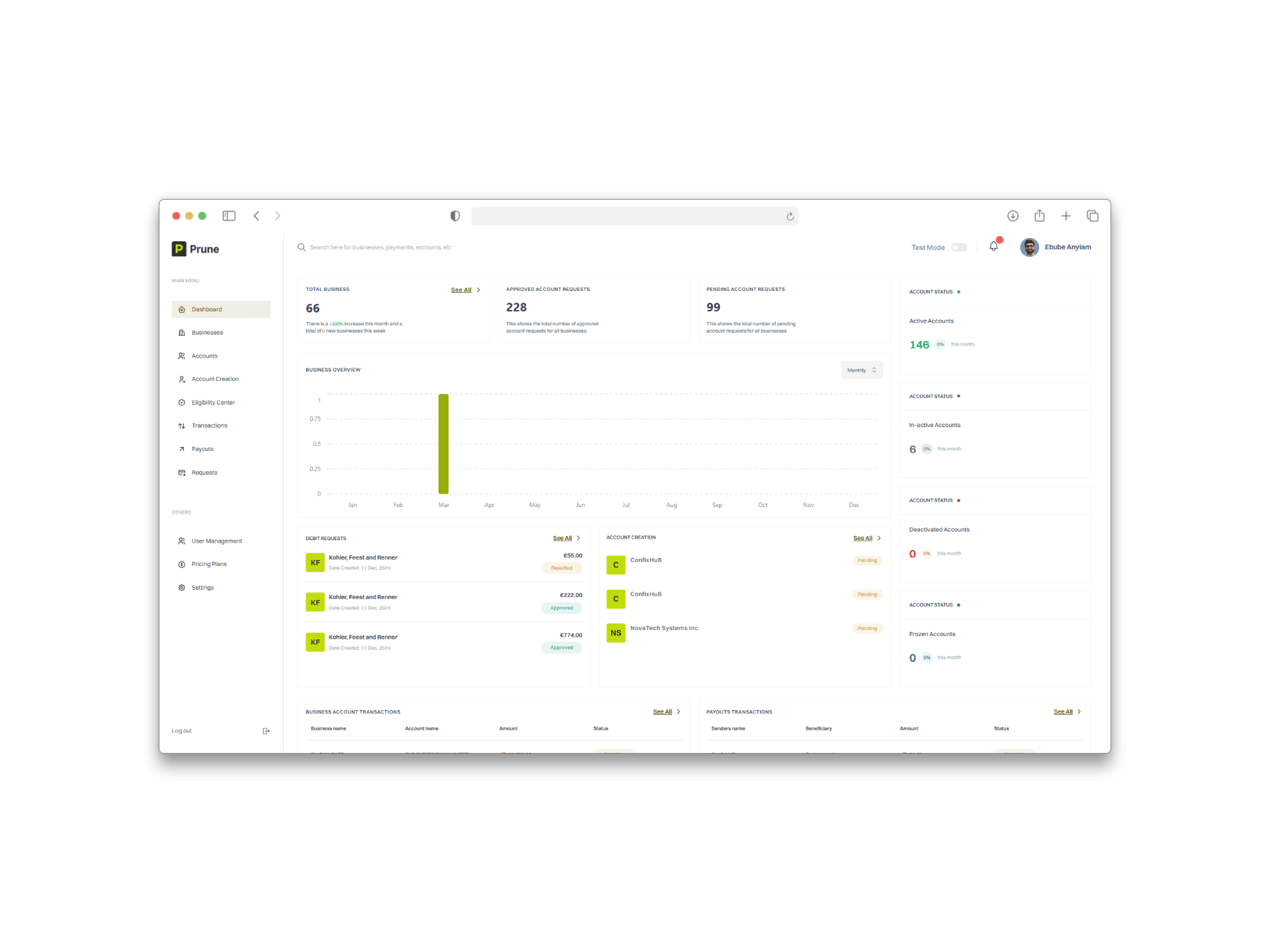Focus the business search field
1270x952 pixels.
pyautogui.click(x=381, y=247)
